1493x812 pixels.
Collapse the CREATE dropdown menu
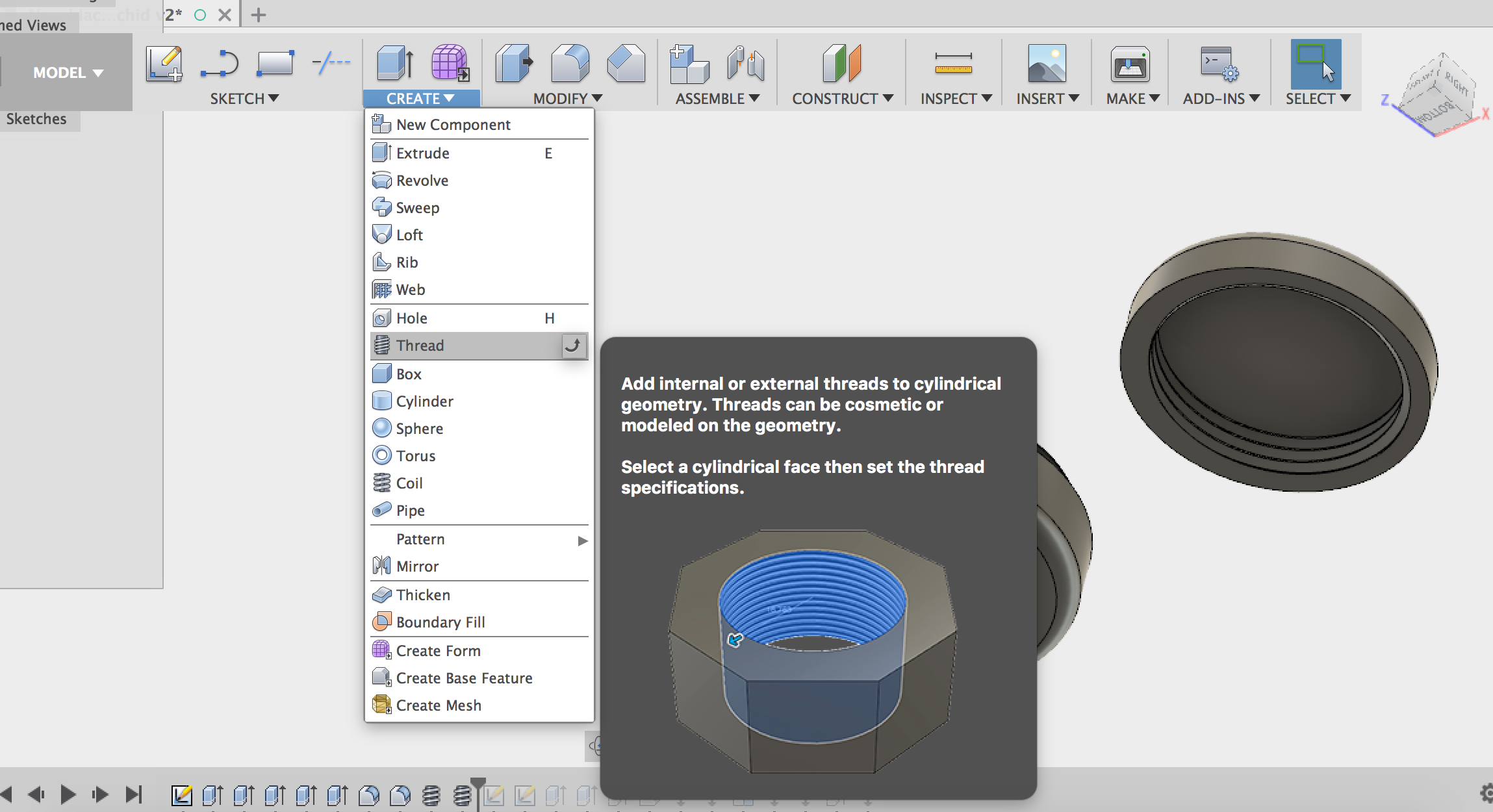421,99
